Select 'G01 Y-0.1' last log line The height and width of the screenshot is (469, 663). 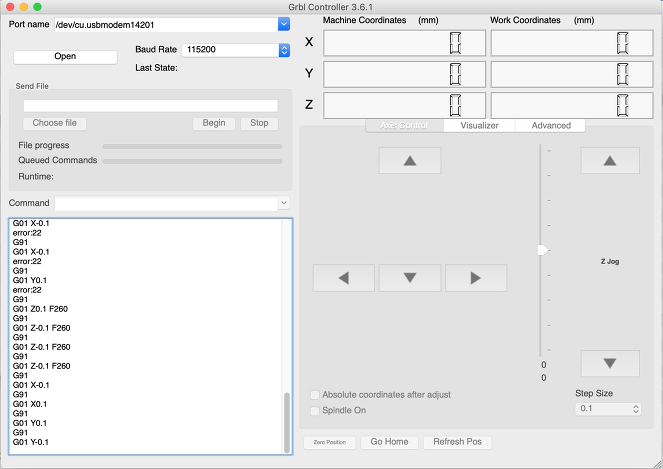click(x=30, y=442)
